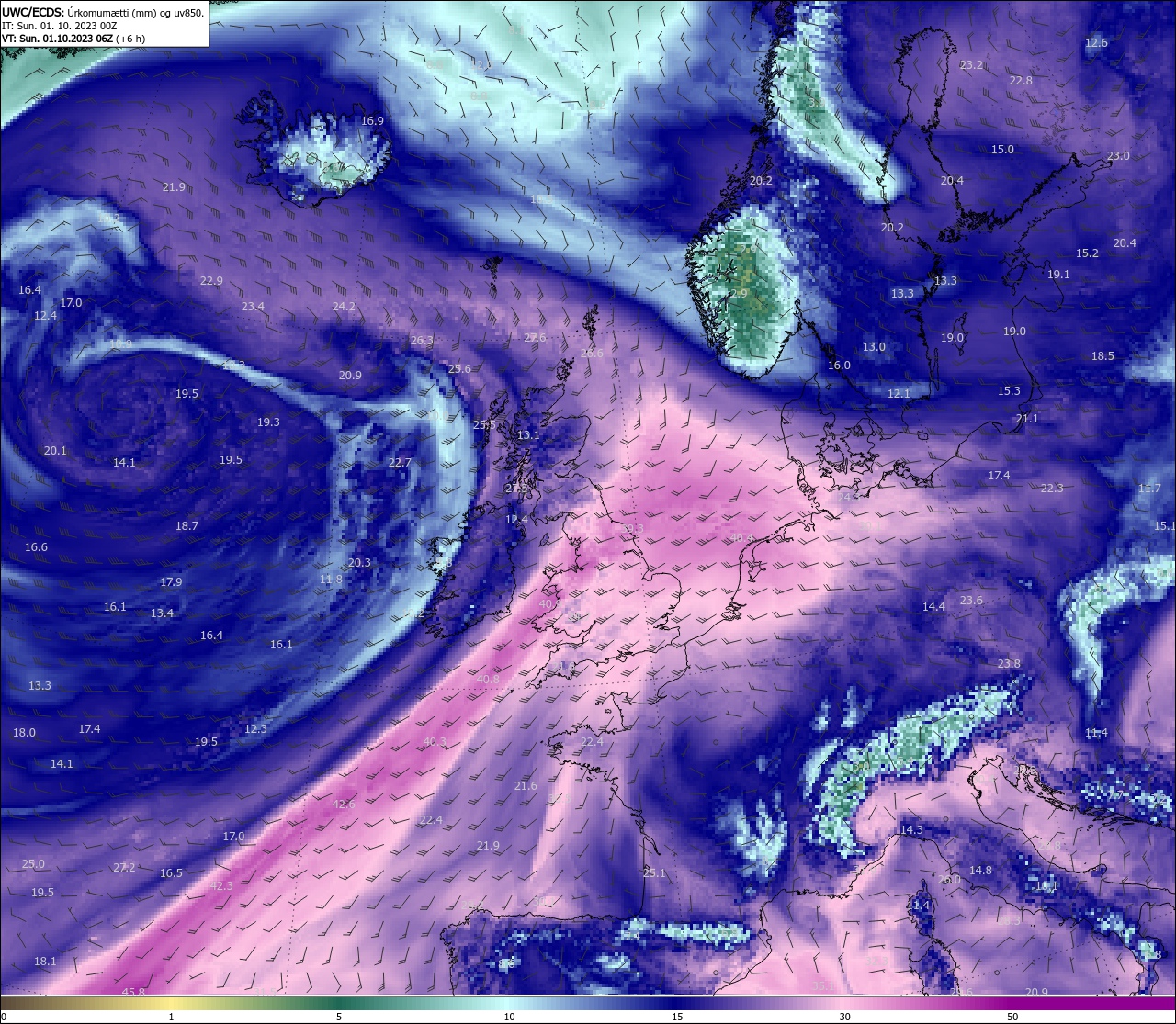Click the 21.1 map value
Viewport: 1176px width, 1024px height.
click(1027, 419)
